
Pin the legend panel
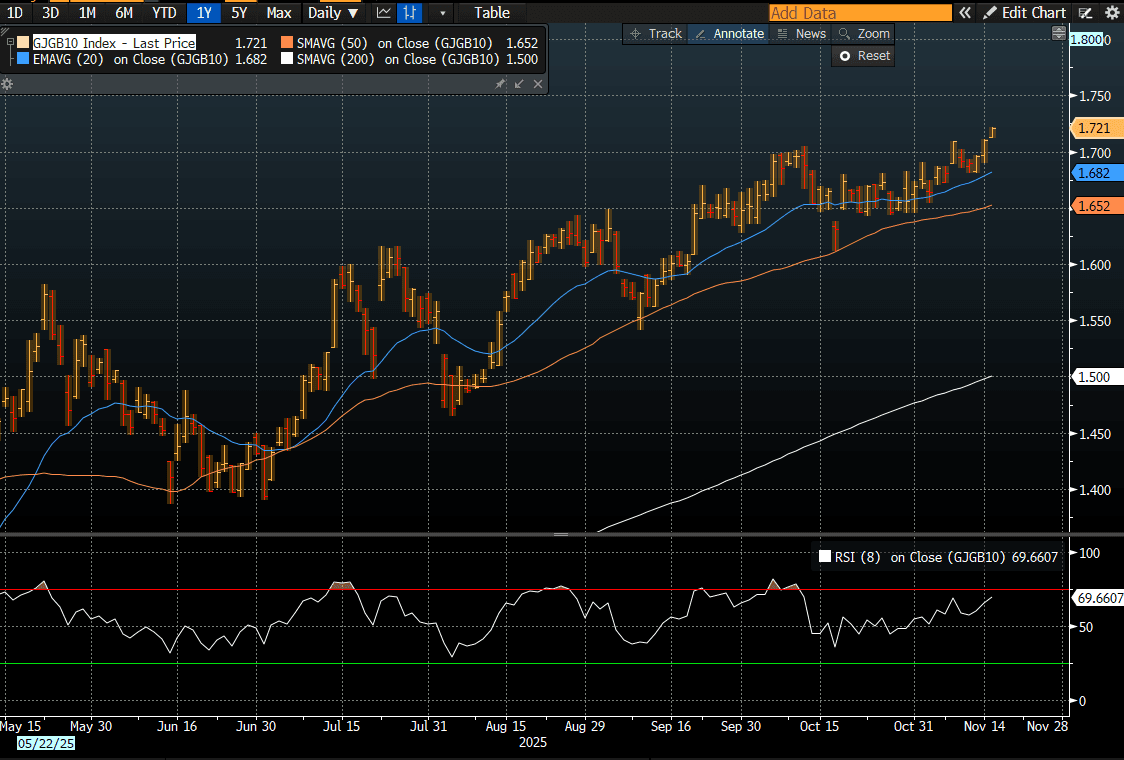coord(500,84)
